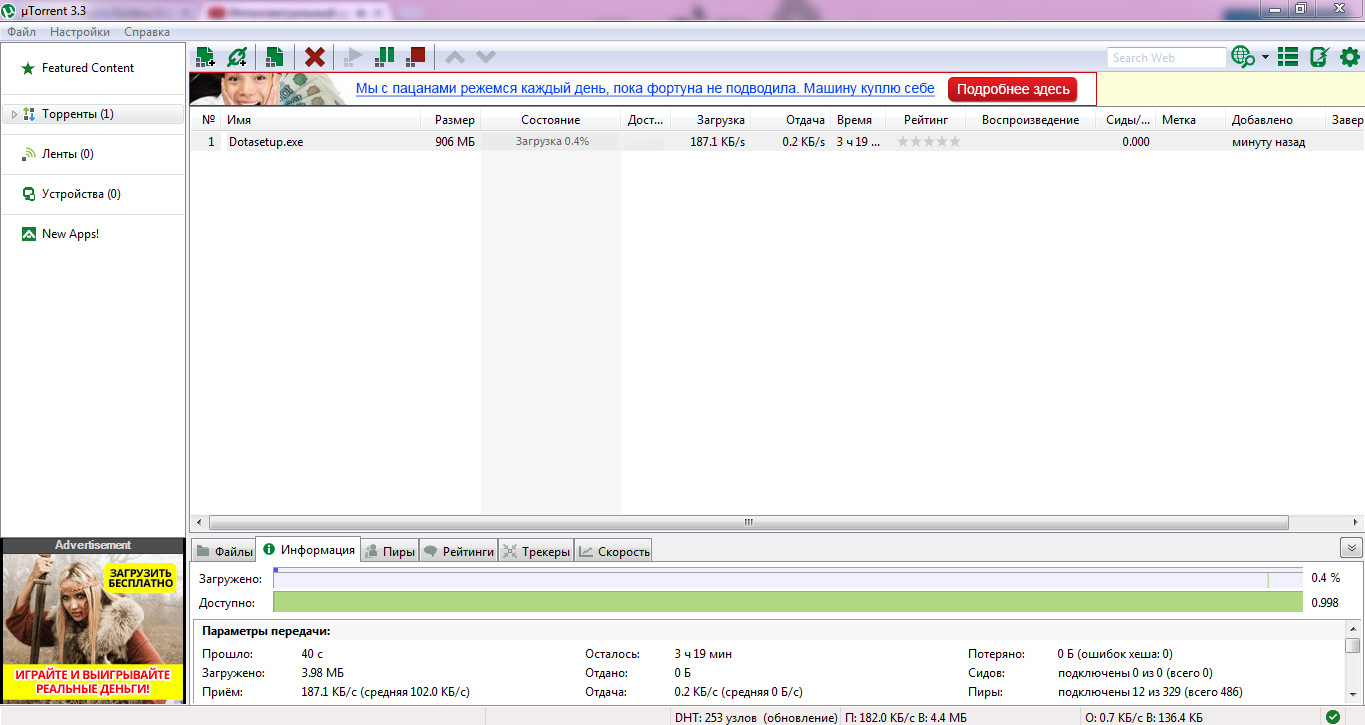The height and width of the screenshot is (725, 1365).
Task: Sort torrents by Время column header
Action: [x=854, y=120]
